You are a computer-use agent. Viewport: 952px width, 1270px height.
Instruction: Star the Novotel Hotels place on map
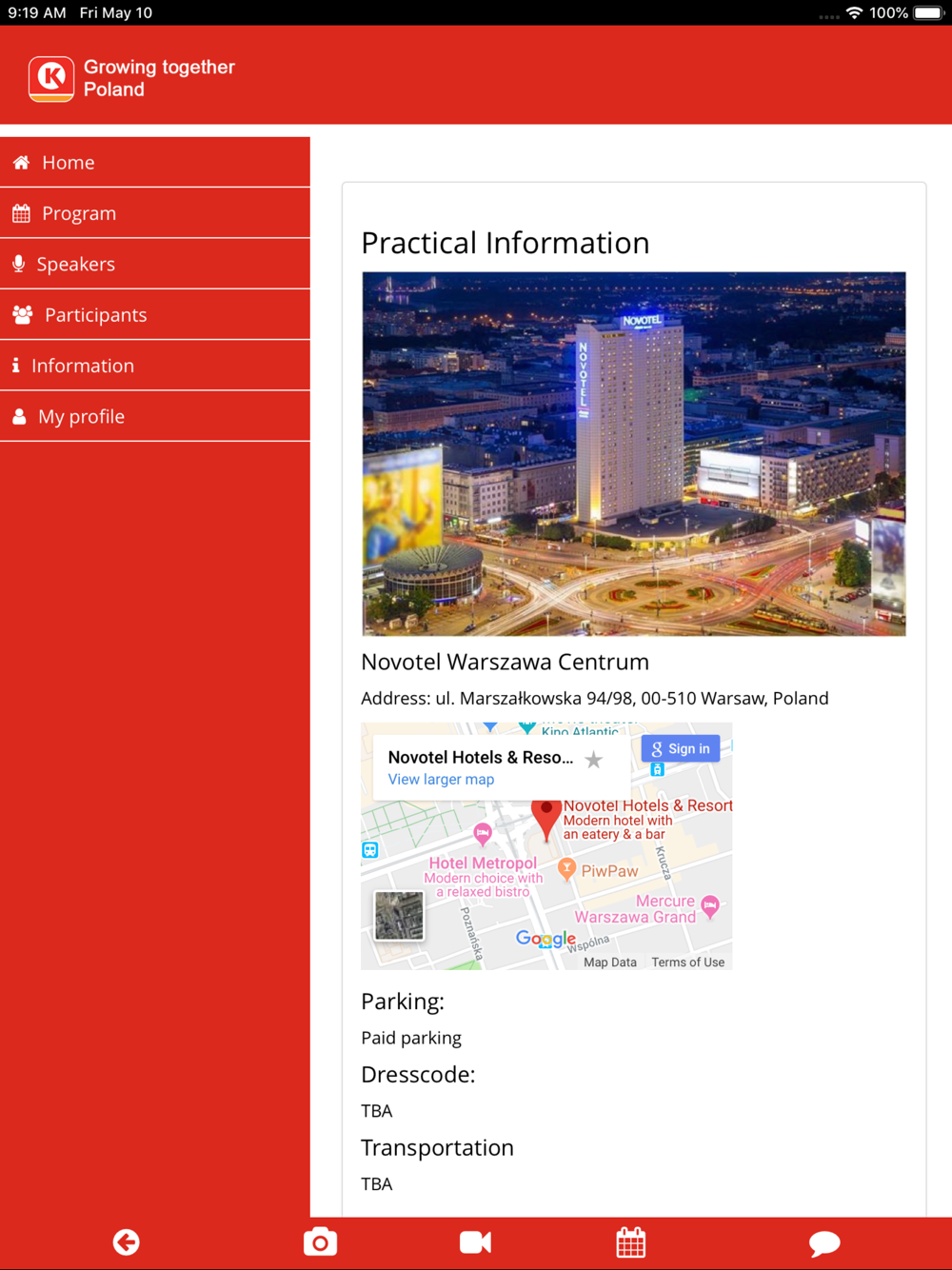click(594, 760)
